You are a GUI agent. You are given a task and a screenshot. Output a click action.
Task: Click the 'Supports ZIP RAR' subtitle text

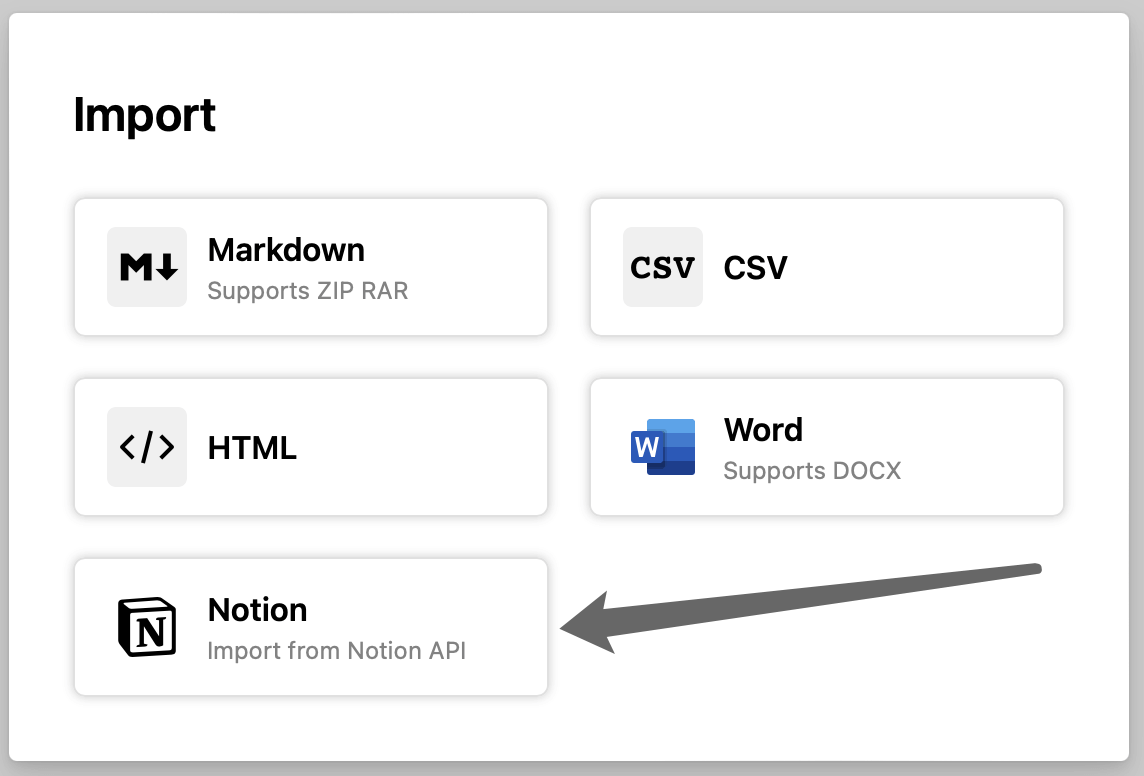coord(307,291)
